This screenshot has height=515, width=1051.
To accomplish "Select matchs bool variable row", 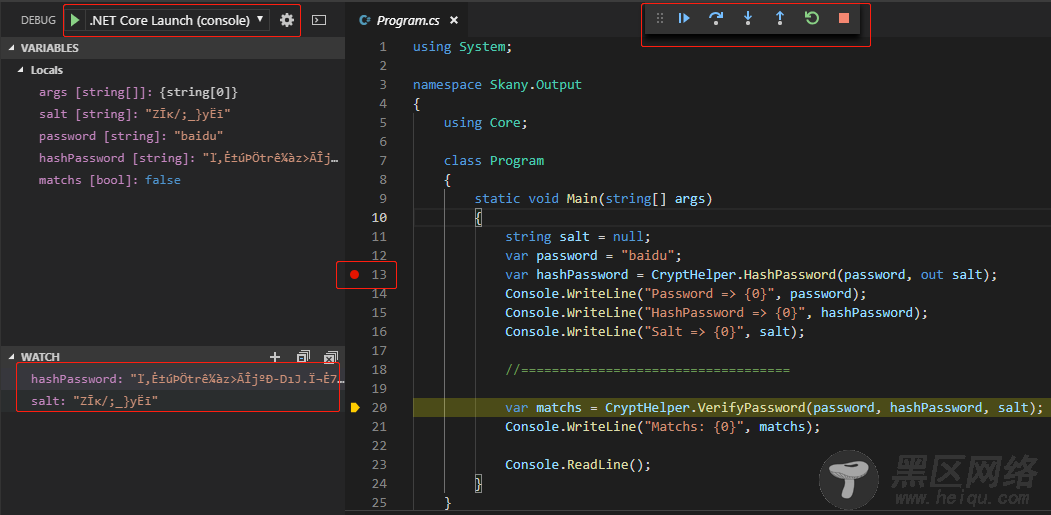I will point(172,180).
